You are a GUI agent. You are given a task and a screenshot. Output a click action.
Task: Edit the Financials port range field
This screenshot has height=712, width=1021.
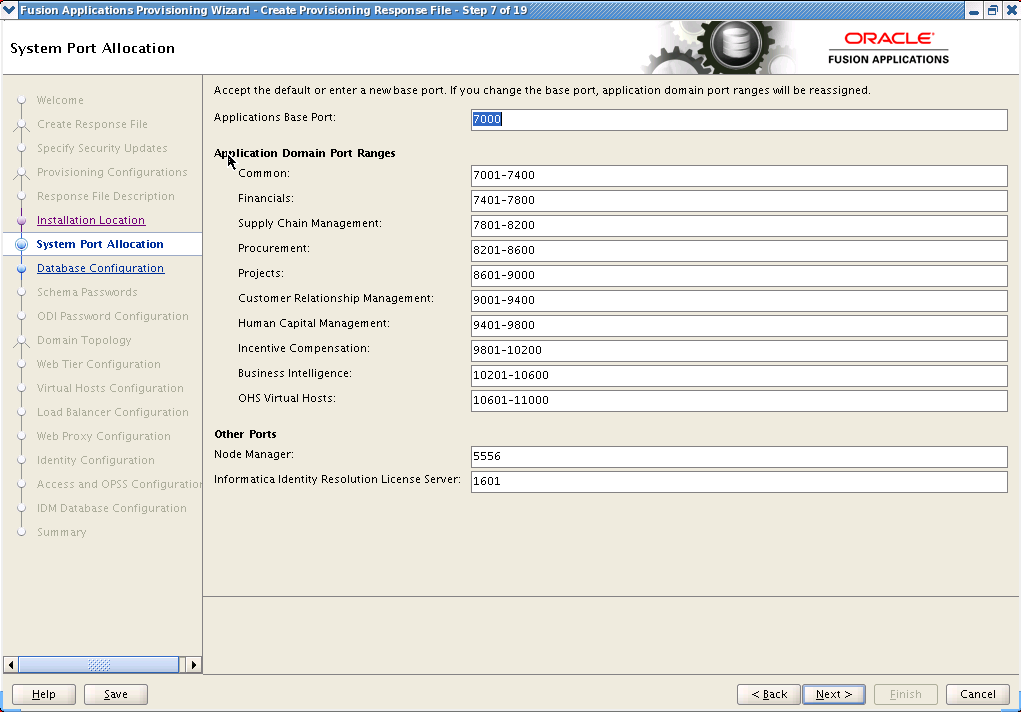click(x=739, y=200)
